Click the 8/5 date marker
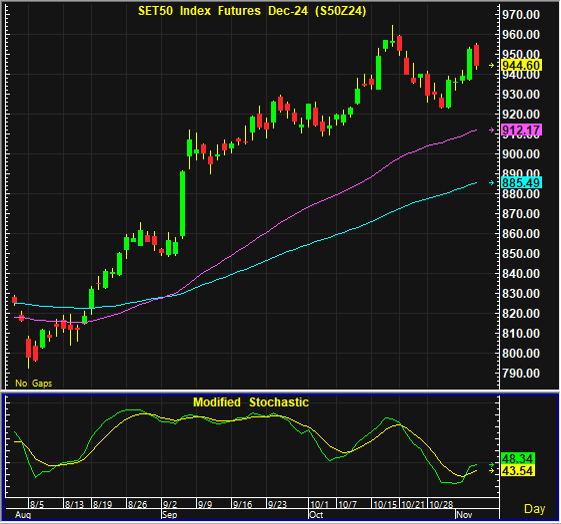The image size is (561, 524). tap(37, 504)
